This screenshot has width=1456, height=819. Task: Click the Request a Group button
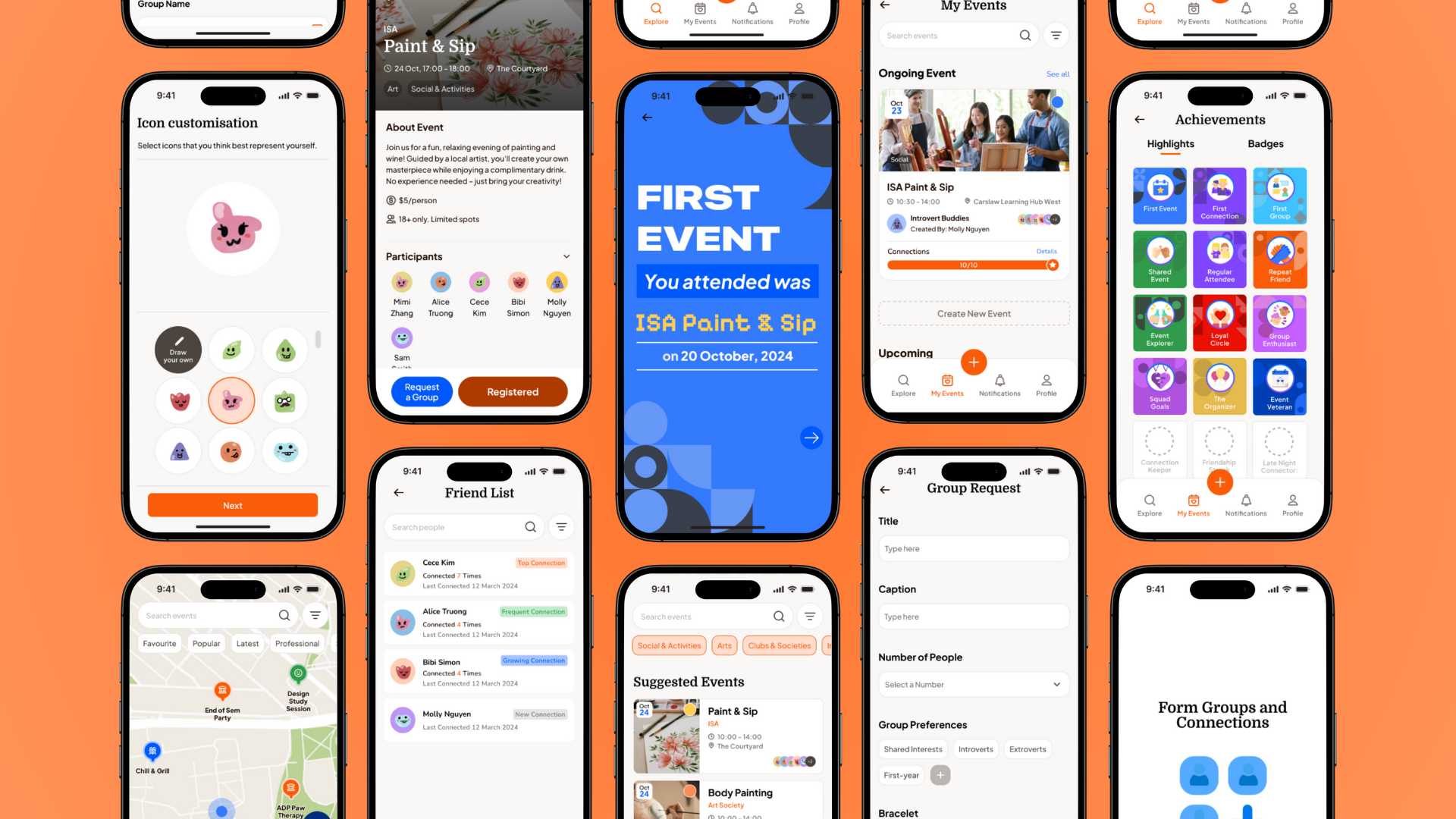[421, 391]
